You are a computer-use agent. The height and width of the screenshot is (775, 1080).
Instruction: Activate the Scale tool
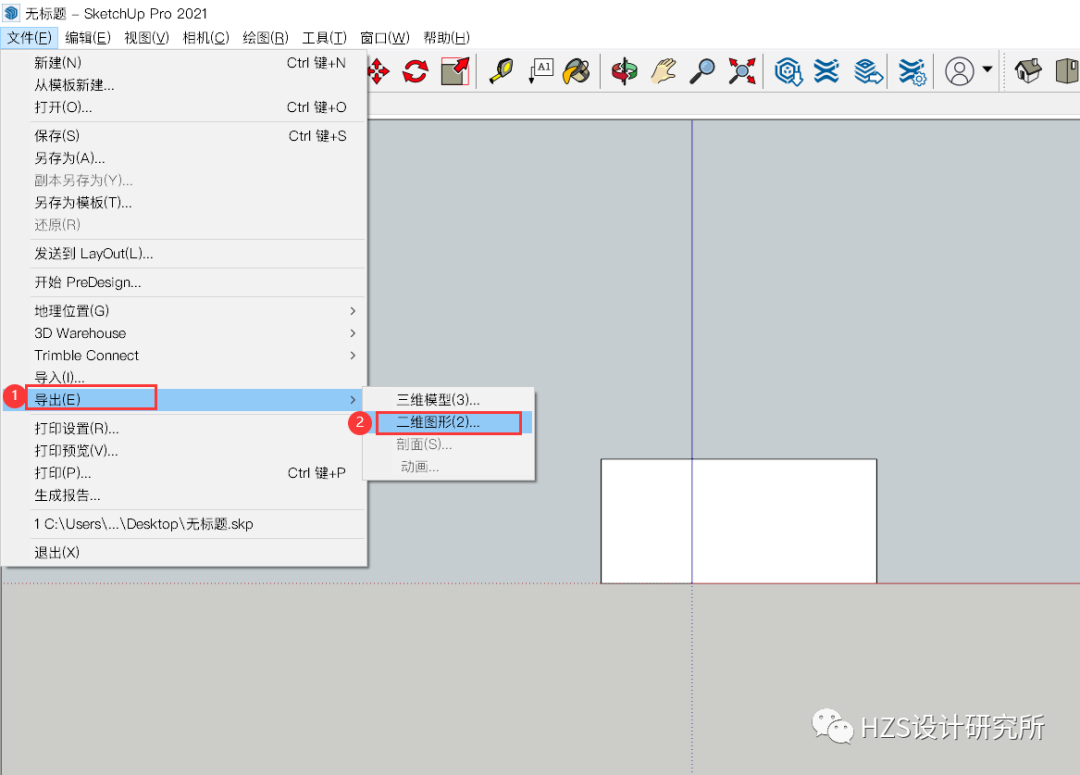[455, 71]
